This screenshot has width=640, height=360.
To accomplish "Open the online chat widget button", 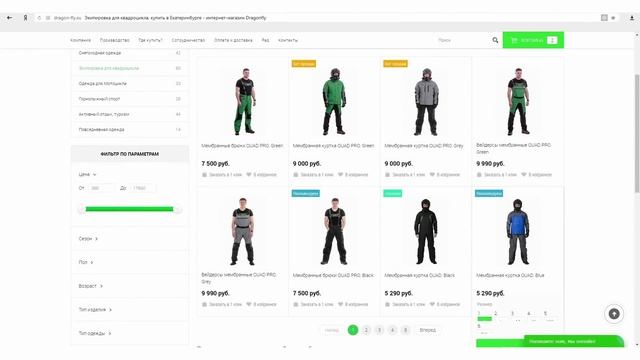I will tap(574, 341).
